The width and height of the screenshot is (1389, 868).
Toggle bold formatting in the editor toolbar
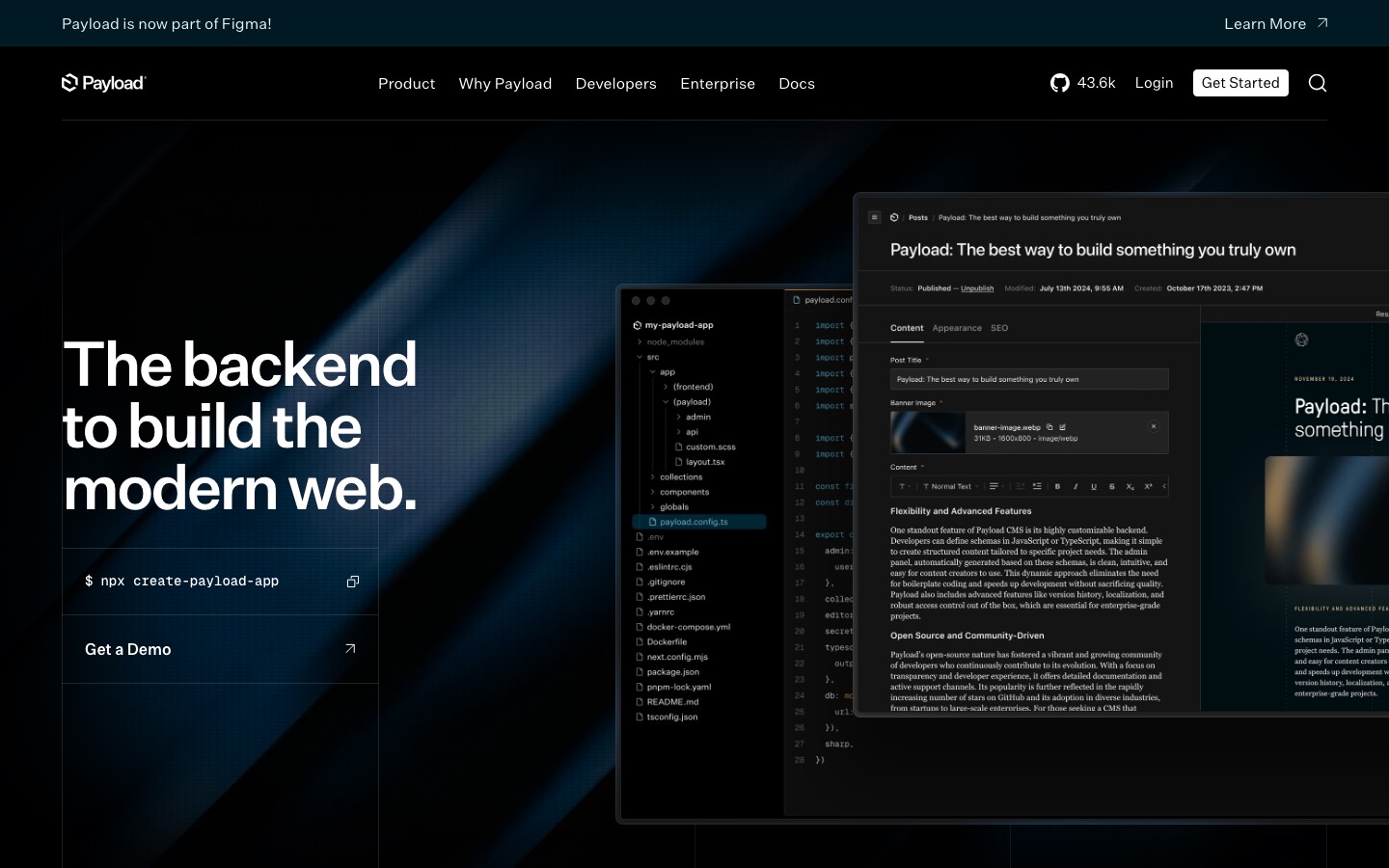click(1057, 486)
